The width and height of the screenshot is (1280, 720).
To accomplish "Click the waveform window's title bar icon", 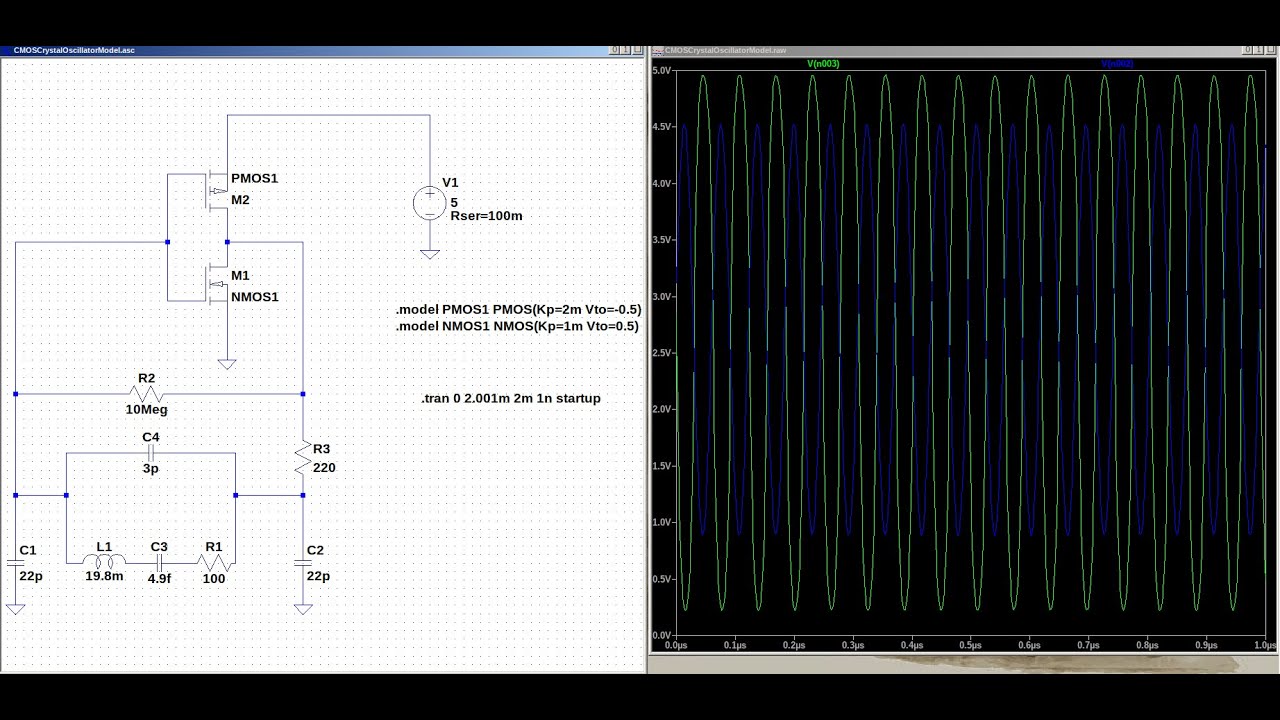I will (657, 50).
